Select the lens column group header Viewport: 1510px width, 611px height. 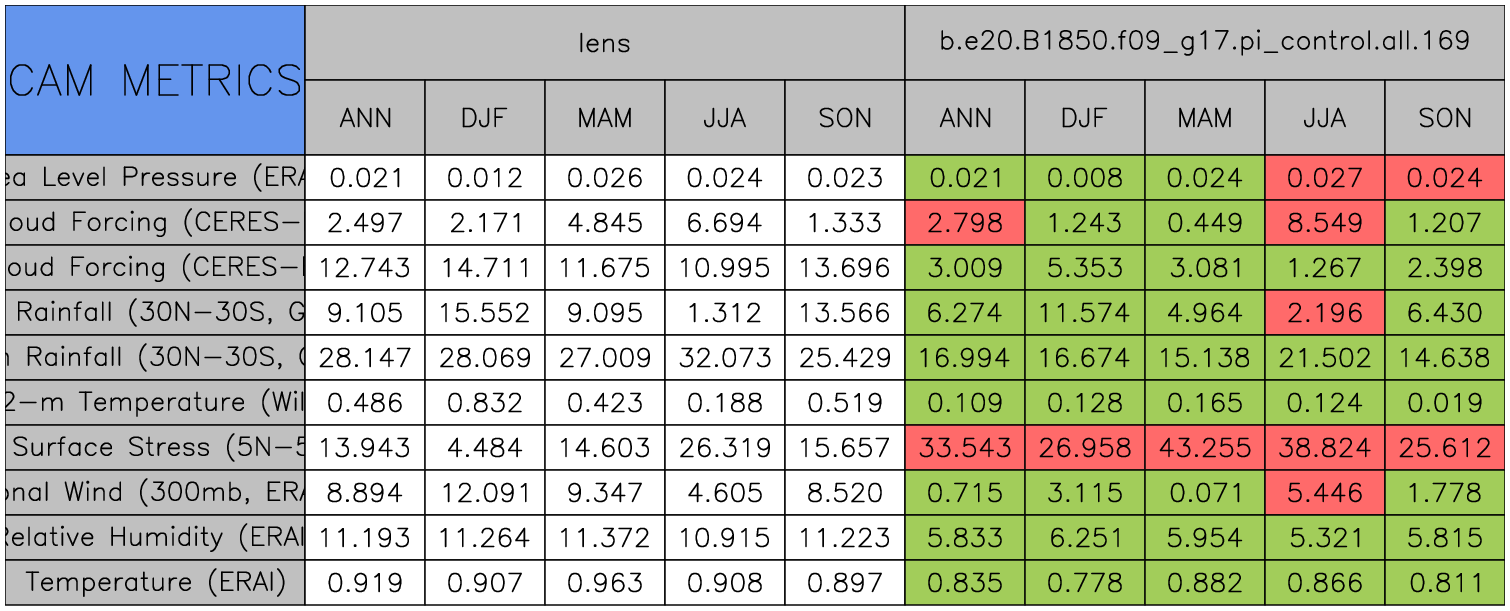(x=604, y=42)
